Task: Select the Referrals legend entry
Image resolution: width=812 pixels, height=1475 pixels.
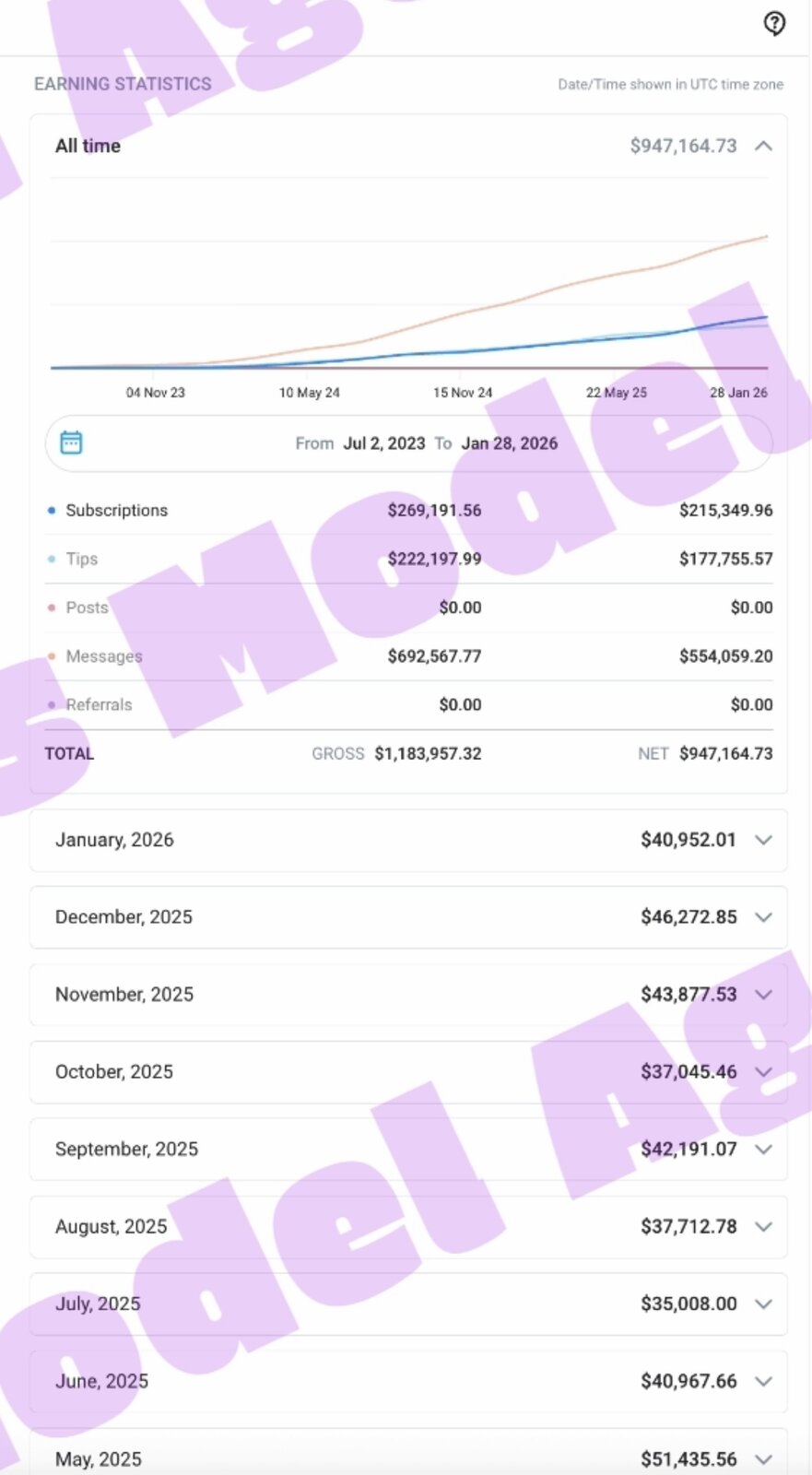Action: pyautogui.click(x=99, y=704)
